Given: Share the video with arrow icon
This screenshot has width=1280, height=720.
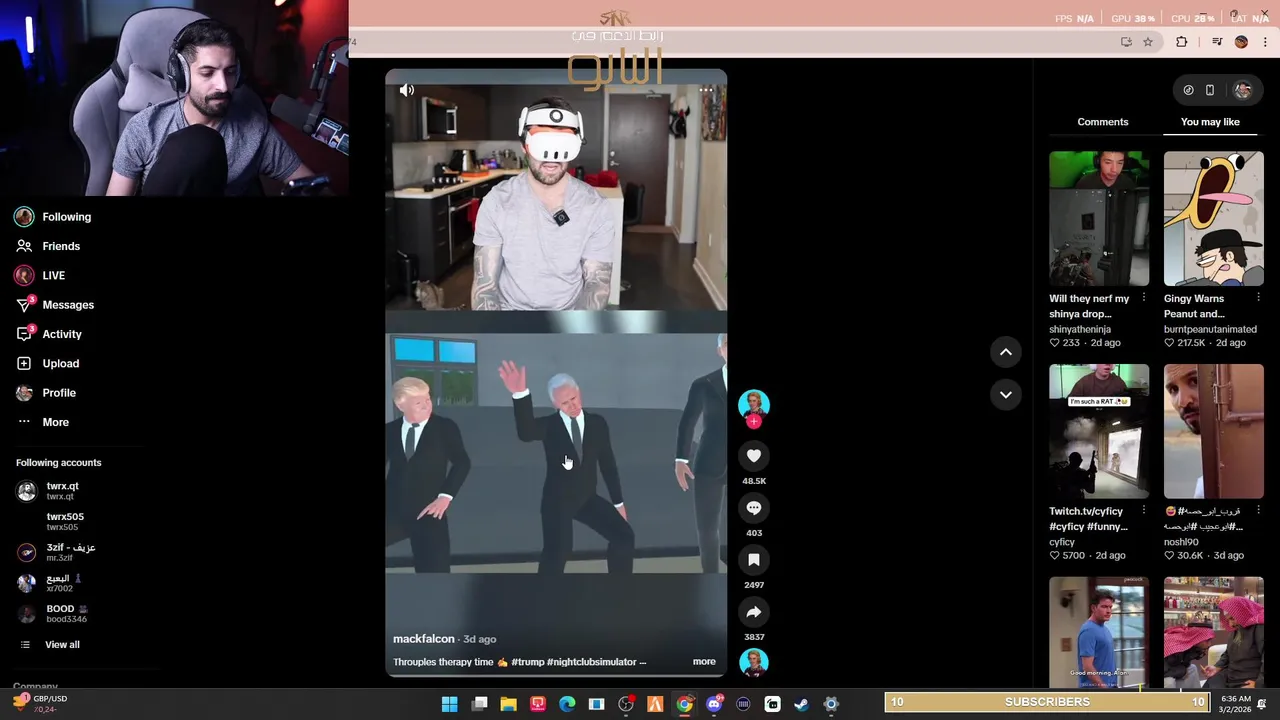Looking at the screenshot, I should click(x=754, y=612).
